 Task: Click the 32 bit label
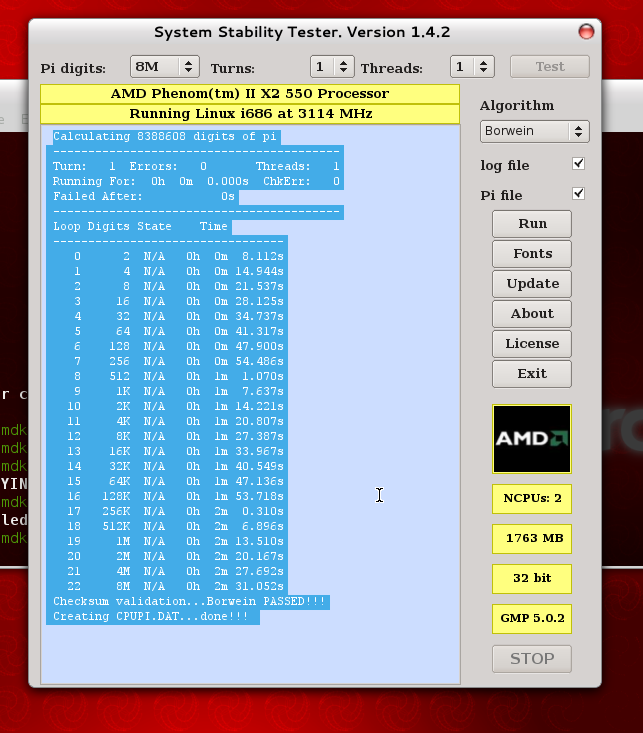point(532,578)
